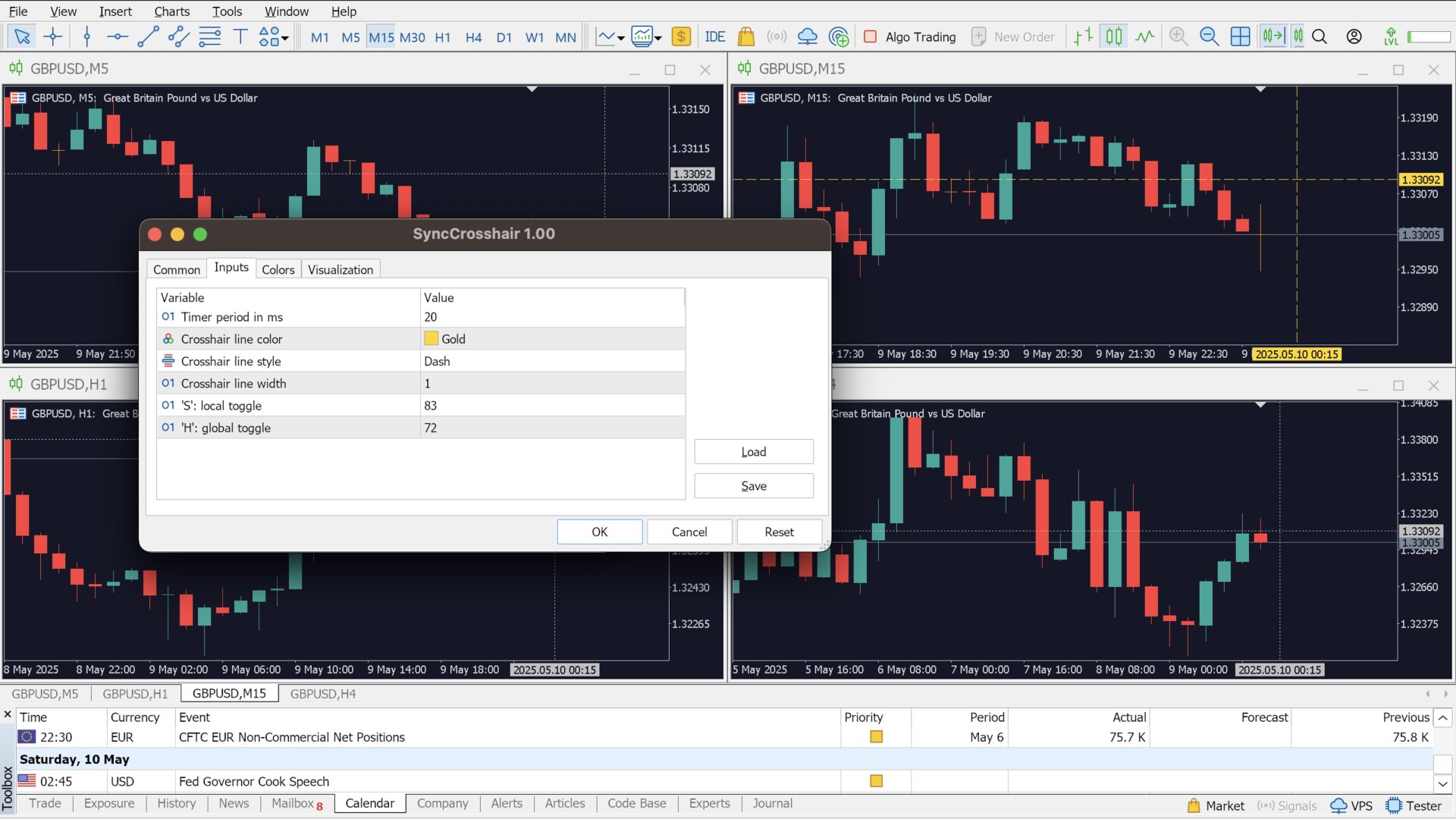The width and height of the screenshot is (1456, 819).
Task: Select the crosshair tool in toolbar
Action: 53,36
